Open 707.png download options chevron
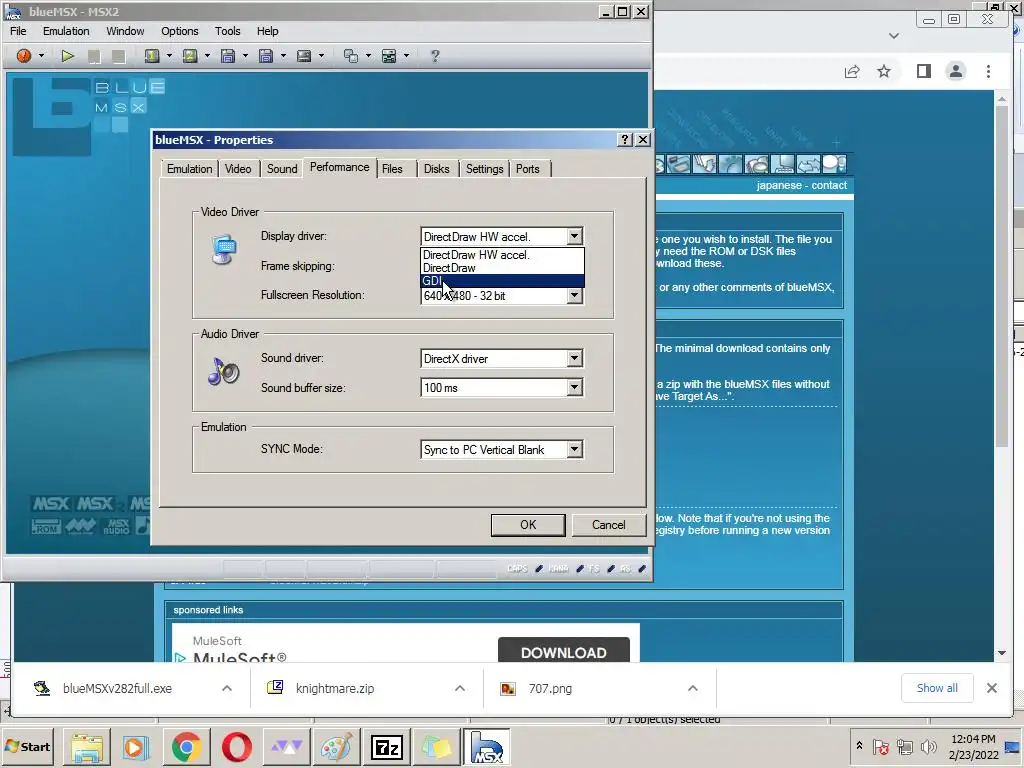 [x=693, y=688]
